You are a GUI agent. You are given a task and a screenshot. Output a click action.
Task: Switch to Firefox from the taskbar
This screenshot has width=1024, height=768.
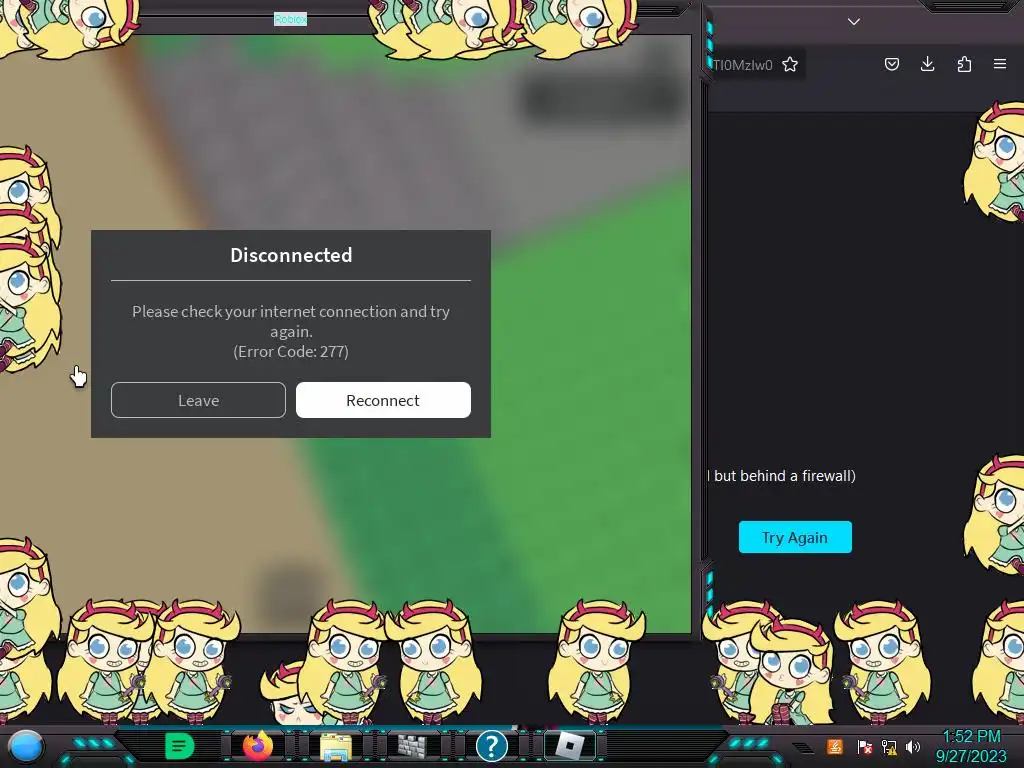coord(258,746)
